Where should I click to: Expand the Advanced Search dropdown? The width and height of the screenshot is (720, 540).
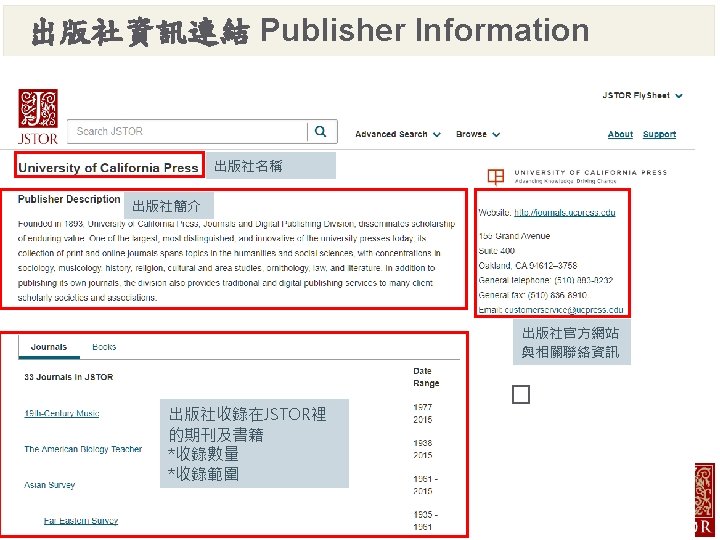398,134
